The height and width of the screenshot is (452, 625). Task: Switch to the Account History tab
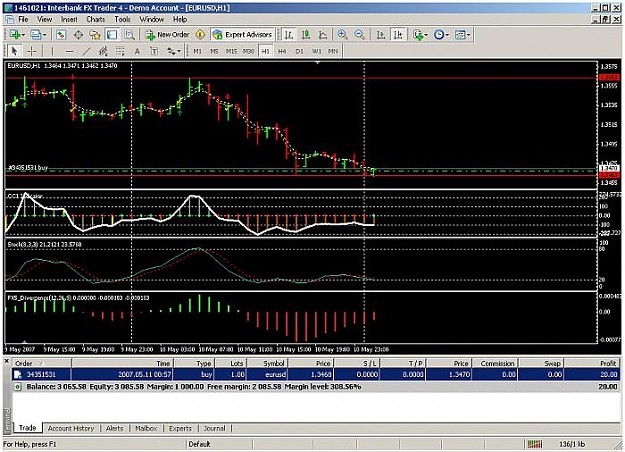(71, 428)
